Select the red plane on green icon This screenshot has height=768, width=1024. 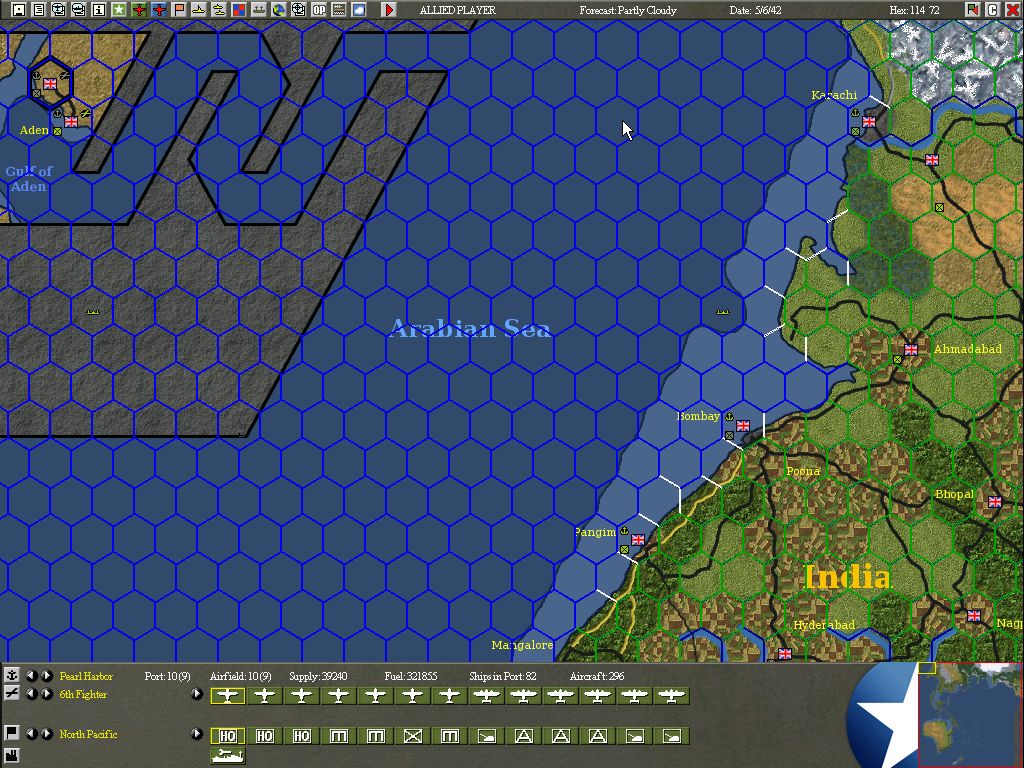point(139,10)
